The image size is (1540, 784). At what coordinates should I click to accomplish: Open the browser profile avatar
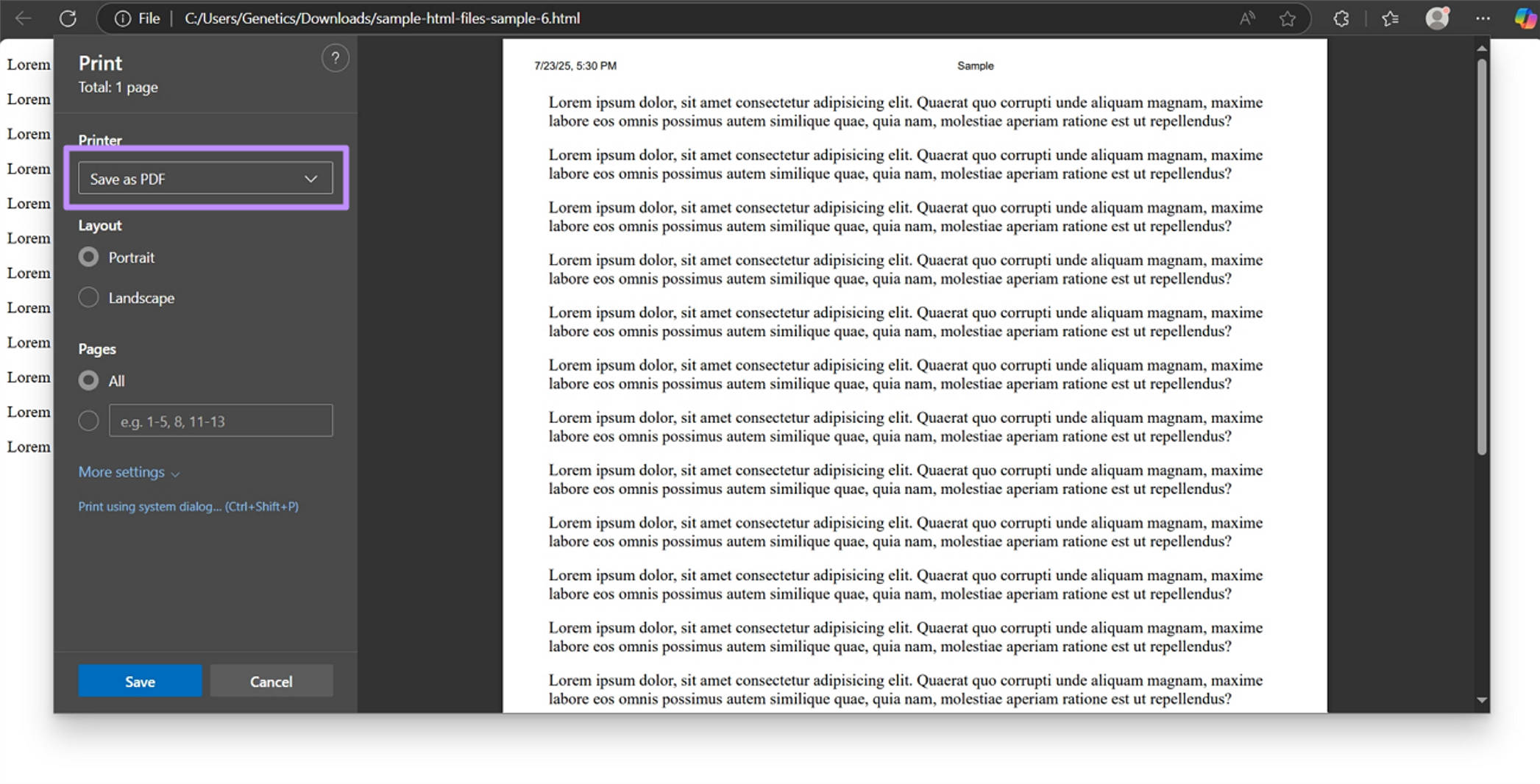[1437, 18]
